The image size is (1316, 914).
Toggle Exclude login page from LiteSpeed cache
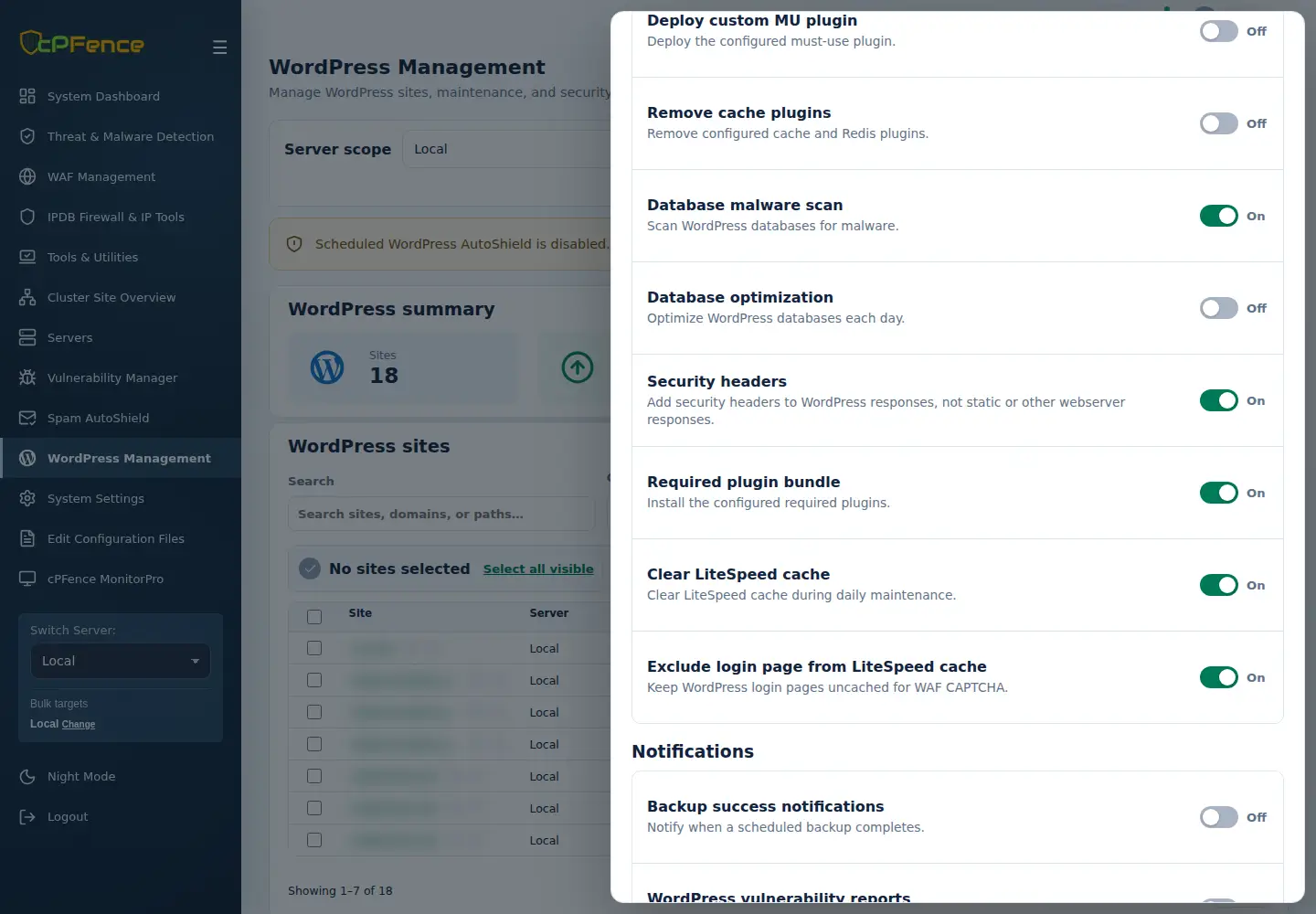1219,677
